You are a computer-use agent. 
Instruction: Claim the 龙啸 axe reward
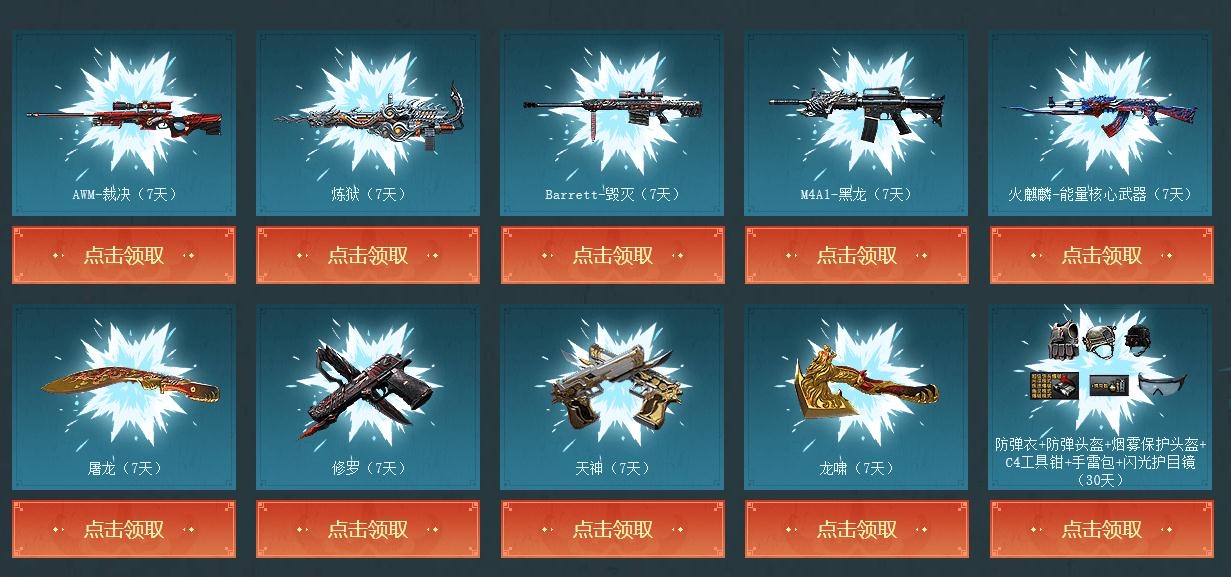click(857, 529)
